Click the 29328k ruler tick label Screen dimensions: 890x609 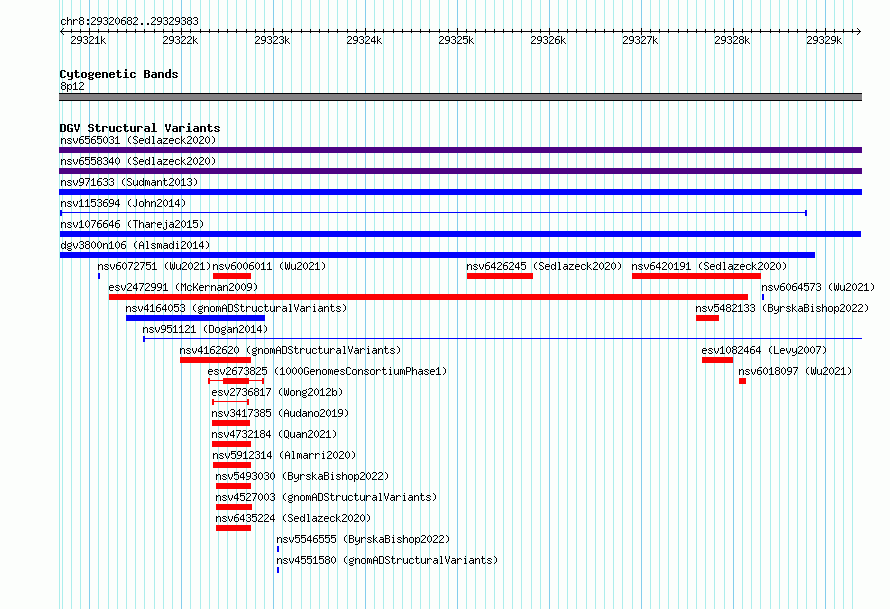732,41
